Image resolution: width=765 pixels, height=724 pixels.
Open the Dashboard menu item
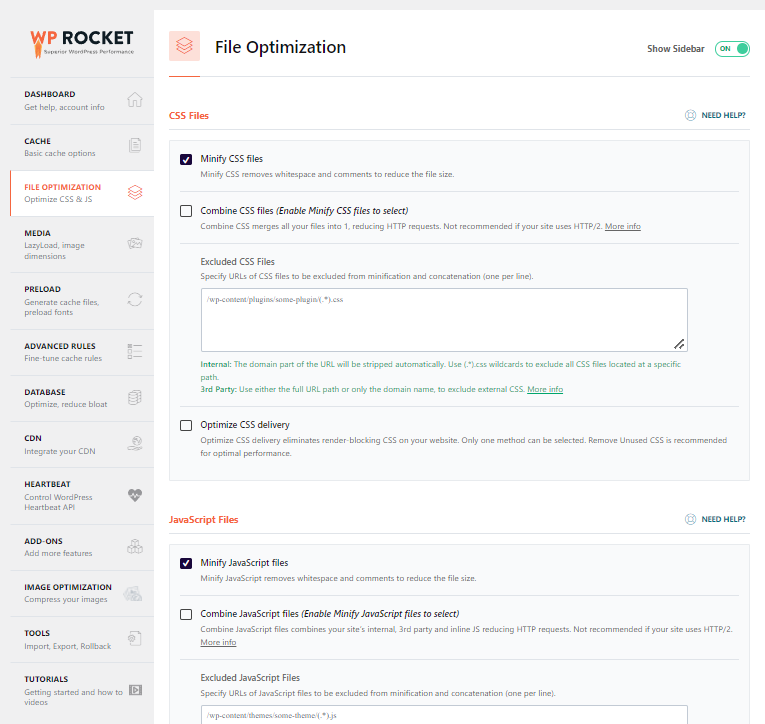pyautogui.click(x=82, y=101)
